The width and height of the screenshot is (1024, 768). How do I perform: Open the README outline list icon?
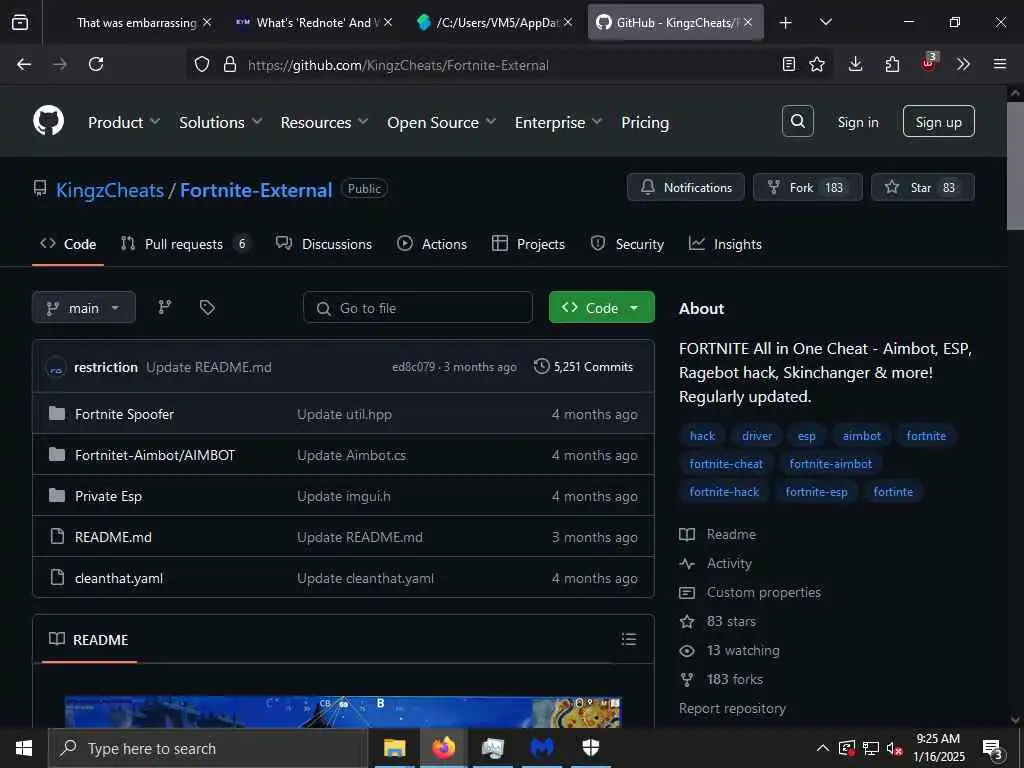[x=628, y=639]
